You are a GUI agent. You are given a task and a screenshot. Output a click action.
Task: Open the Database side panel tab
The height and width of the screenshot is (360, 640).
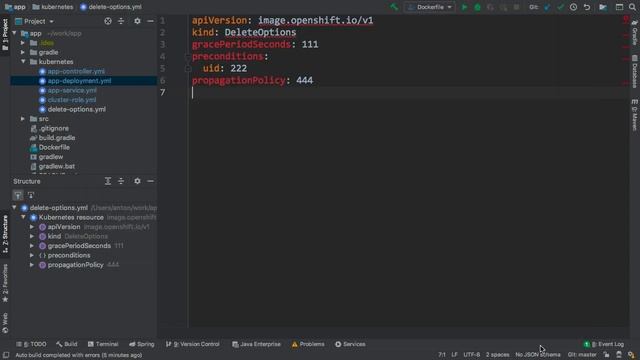[635, 72]
